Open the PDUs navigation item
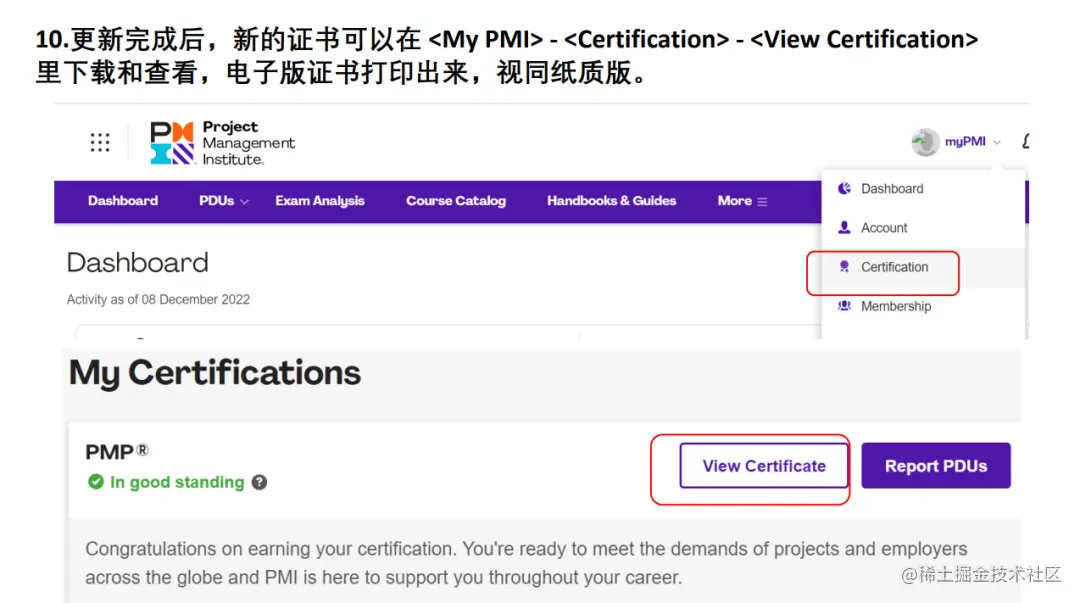Viewport: 1080px width, 603px height. [x=216, y=201]
